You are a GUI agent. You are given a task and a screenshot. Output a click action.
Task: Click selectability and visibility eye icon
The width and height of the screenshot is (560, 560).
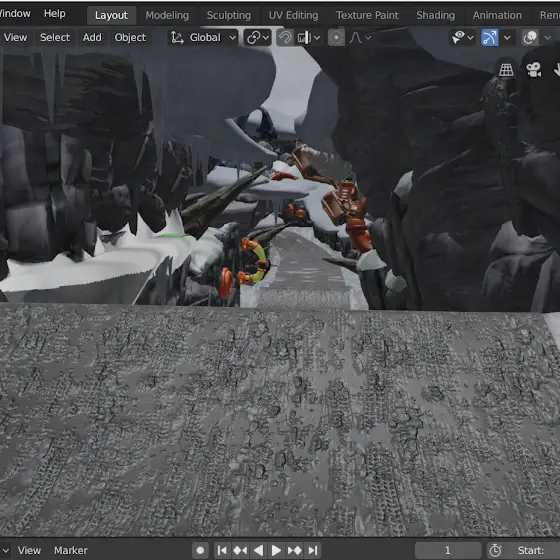click(458, 37)
